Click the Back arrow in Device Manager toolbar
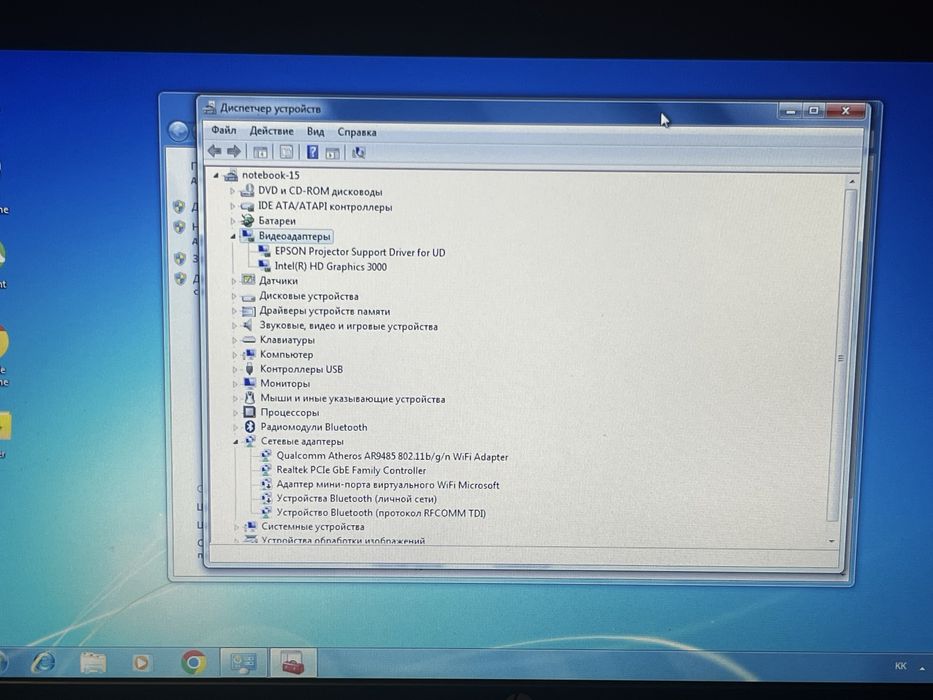This screenshot has height=700, width=933. tap(215, 151)
